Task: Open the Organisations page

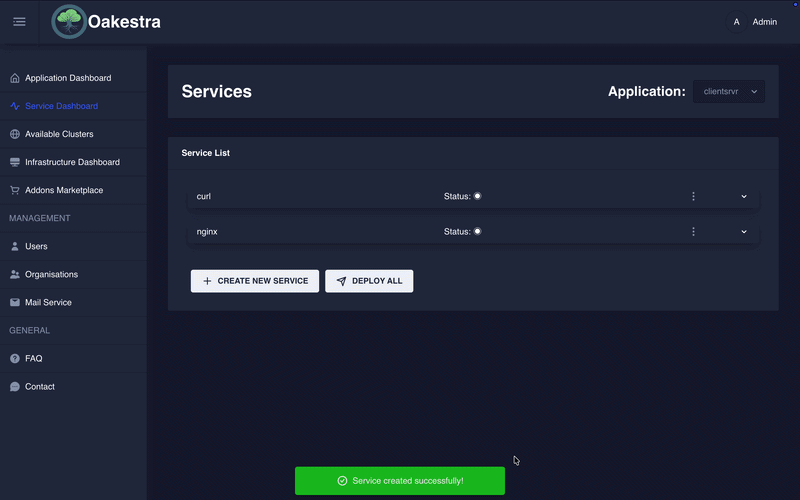Action: pos(51,274)
